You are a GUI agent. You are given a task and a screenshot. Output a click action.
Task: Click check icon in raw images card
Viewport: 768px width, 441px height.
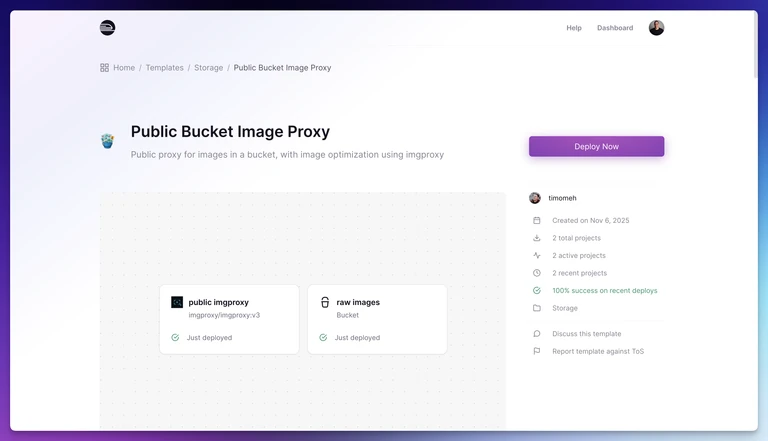tap(323, 338)
